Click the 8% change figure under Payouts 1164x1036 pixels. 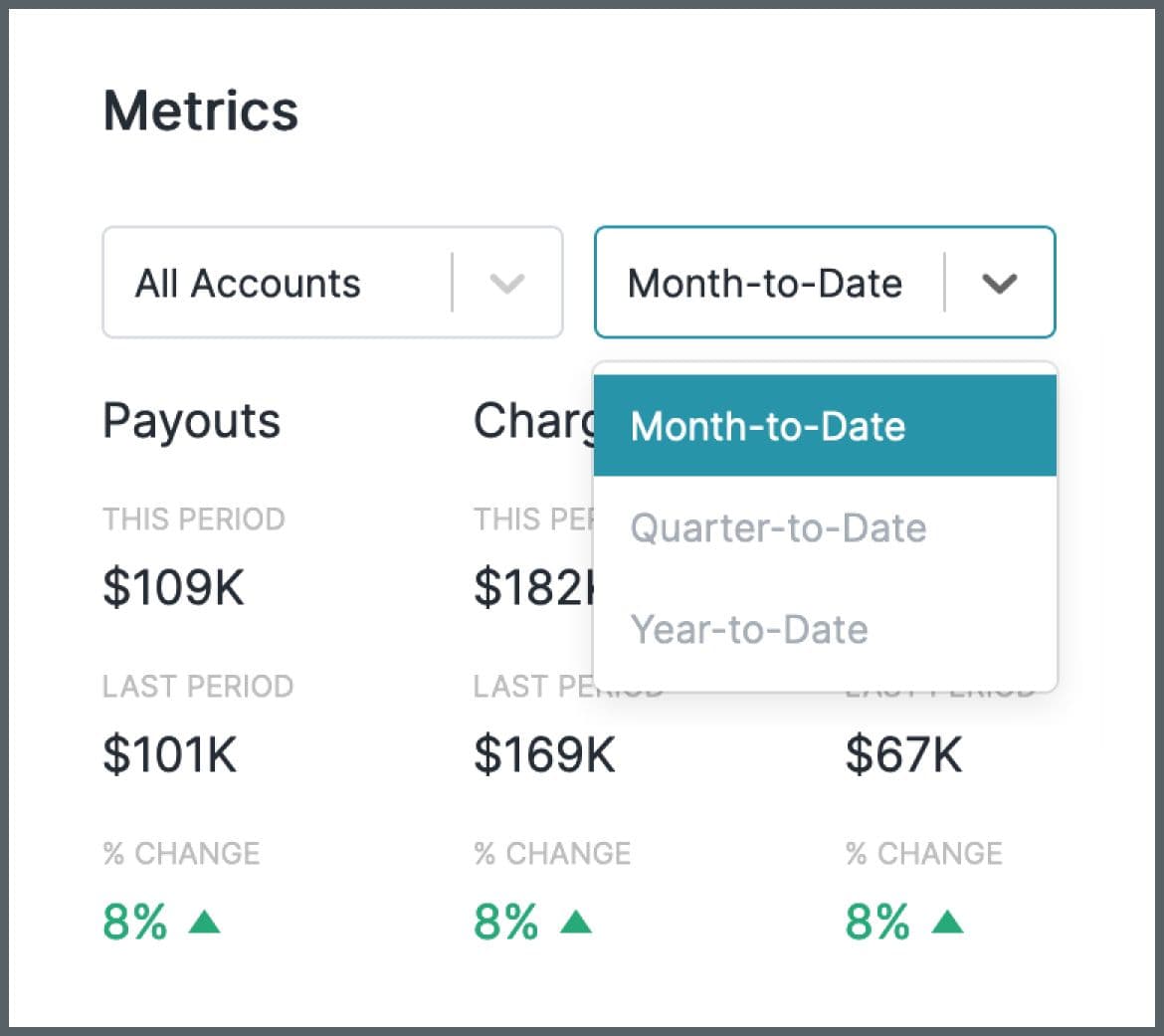[x=134, y=923]
